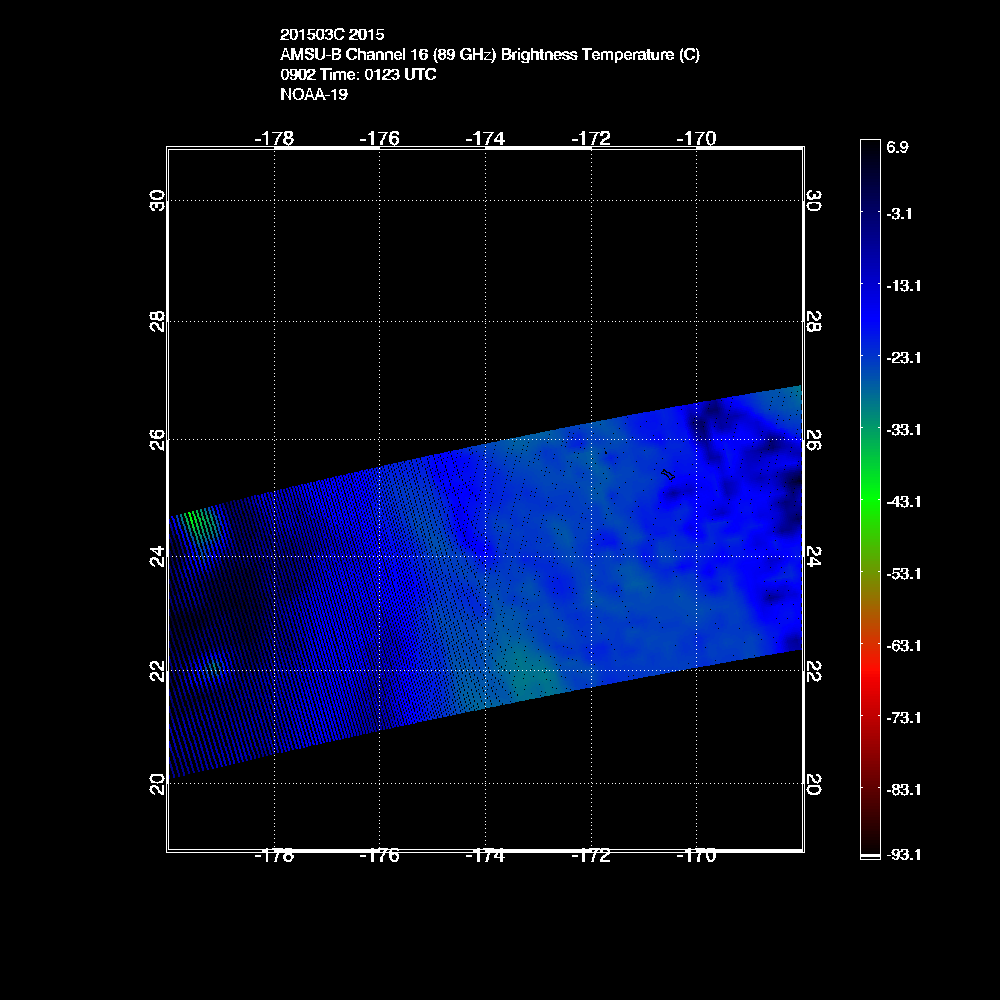
Task: Click the 6.9 value on the colorbar
Action: click(x=897, y=147)
